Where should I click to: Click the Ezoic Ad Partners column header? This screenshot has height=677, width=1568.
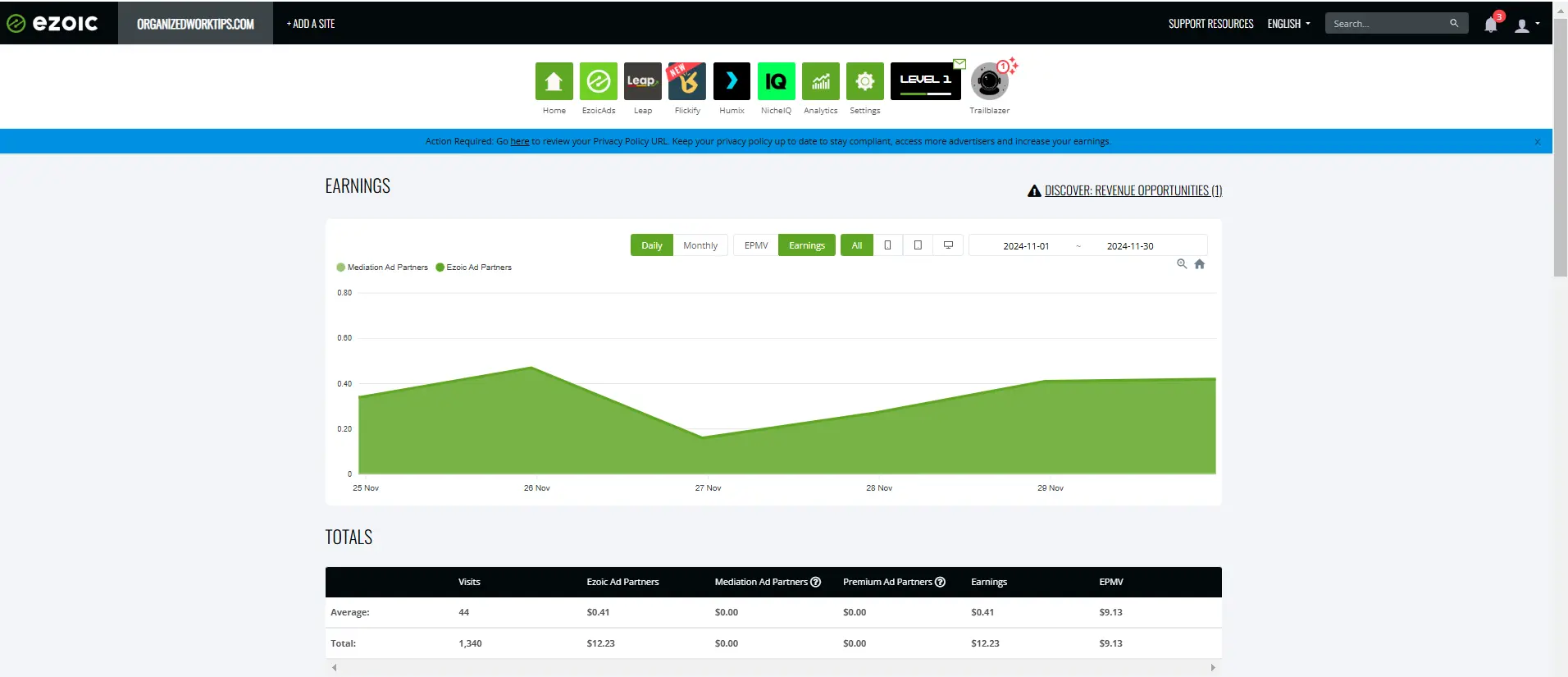click(622, 582)
